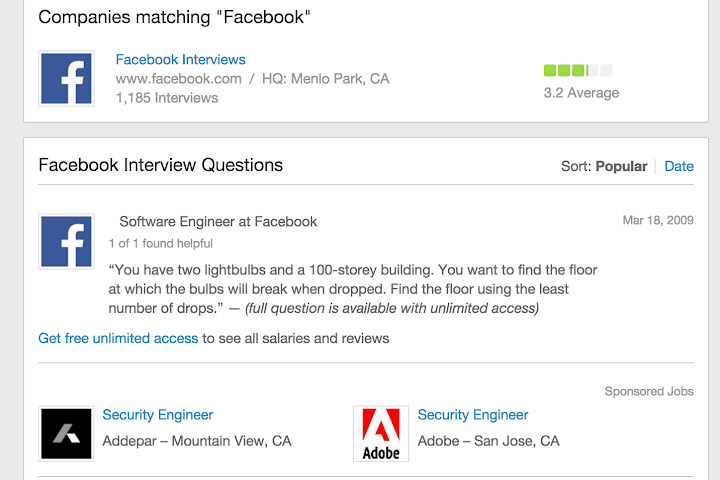Screen dimensions: 720x480
Task: Click the 1 of 1 found helpful text
Action: tap(161, 243)
